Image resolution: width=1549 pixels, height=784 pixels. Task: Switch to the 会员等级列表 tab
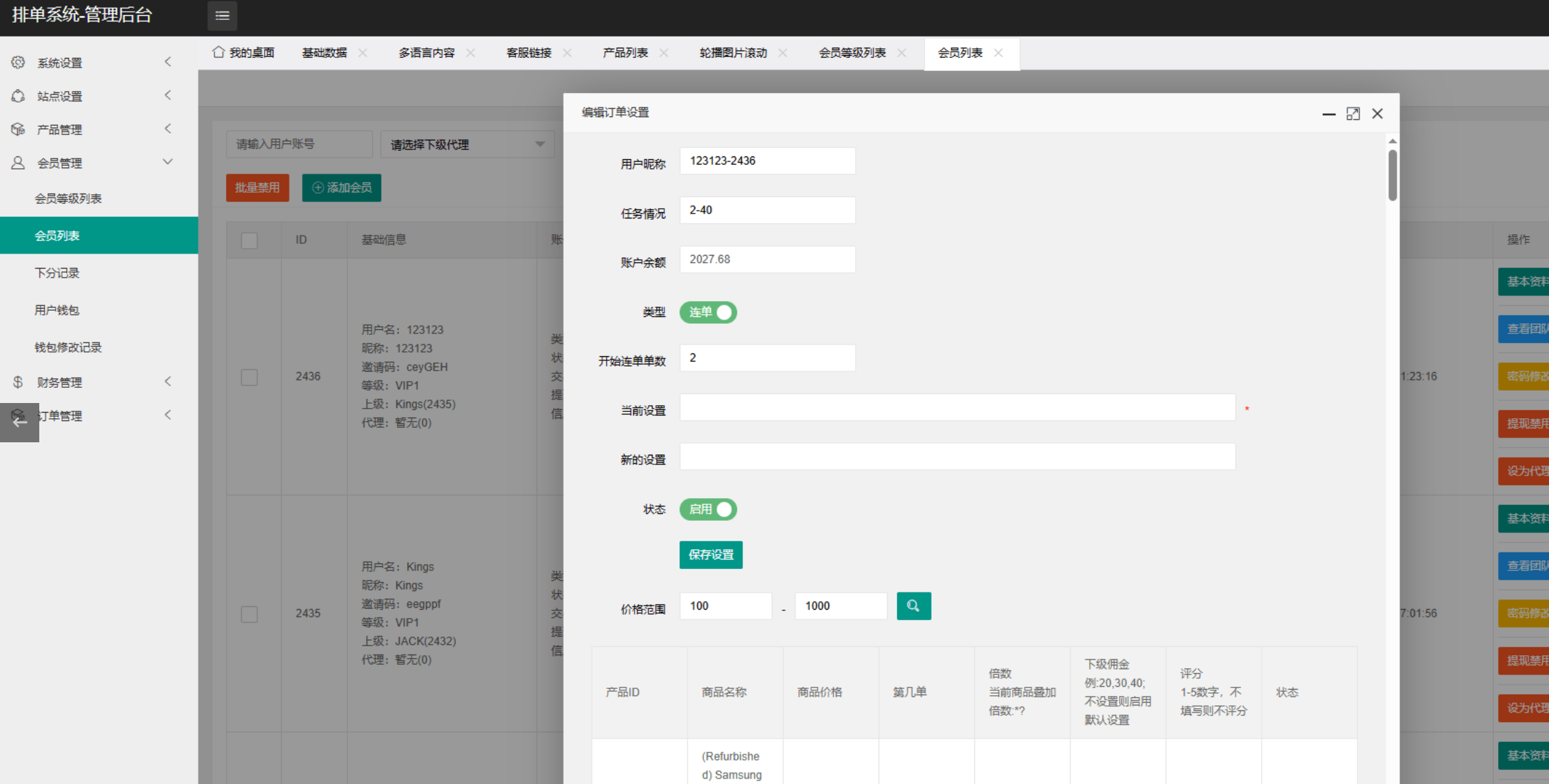point(852,53)
